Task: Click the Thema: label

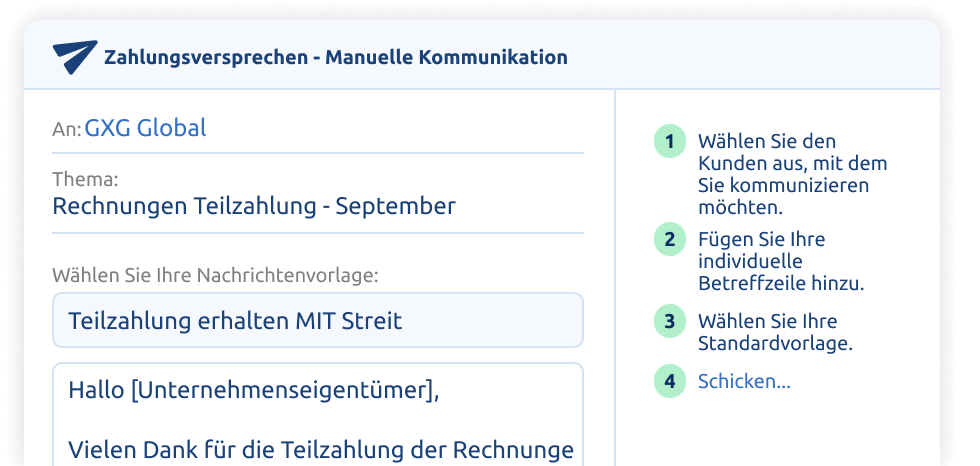Action: click(86, 179)
